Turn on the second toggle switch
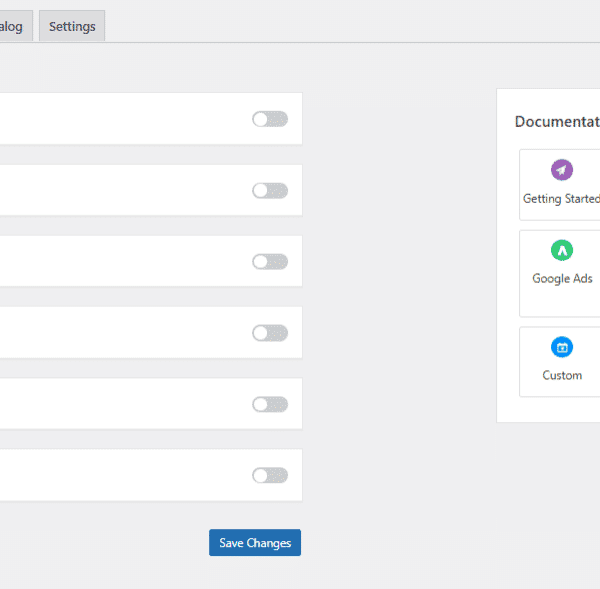 [x=270, y=190]
